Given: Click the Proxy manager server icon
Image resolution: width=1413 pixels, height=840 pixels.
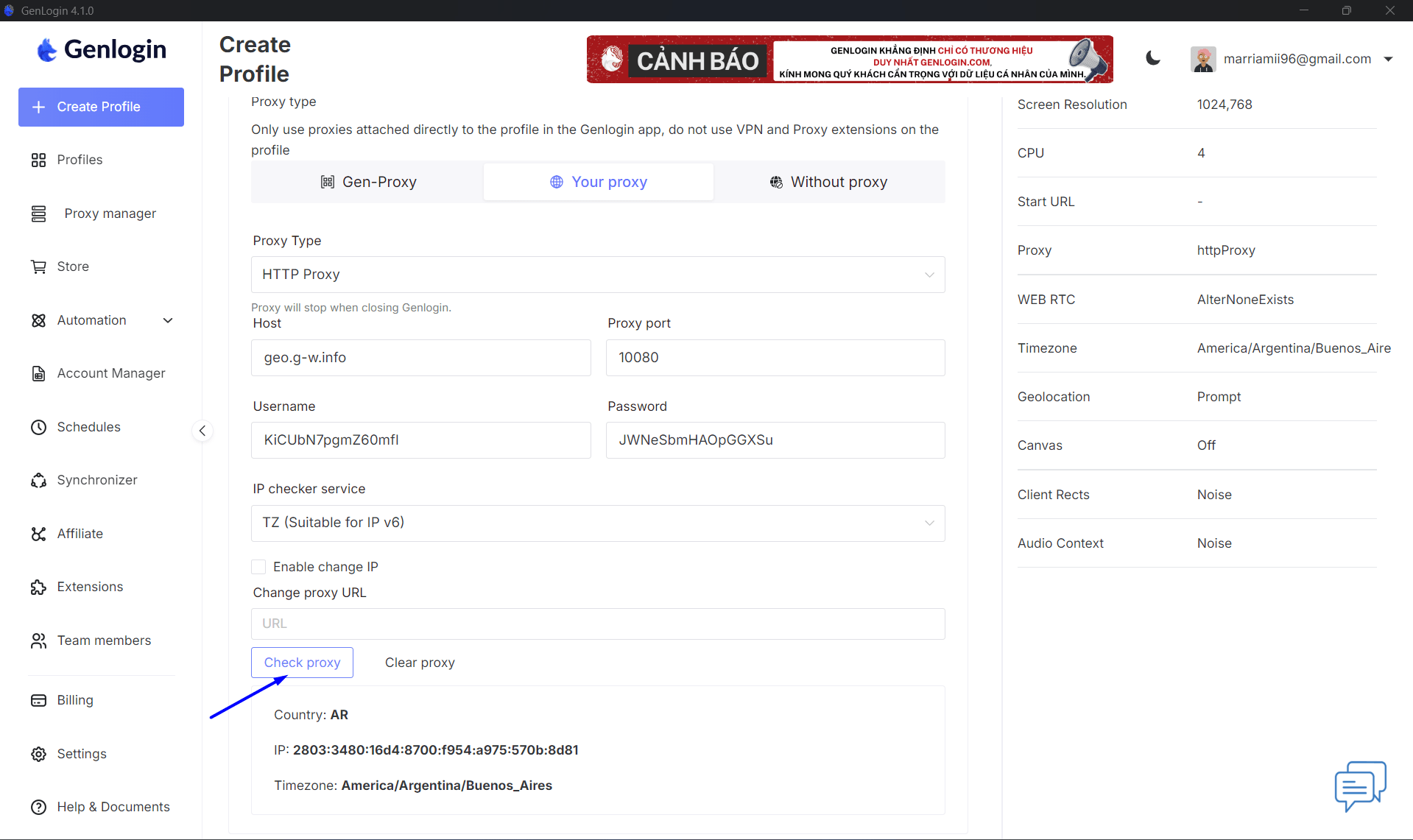Looking at the screenshot, I should [38, 213].
